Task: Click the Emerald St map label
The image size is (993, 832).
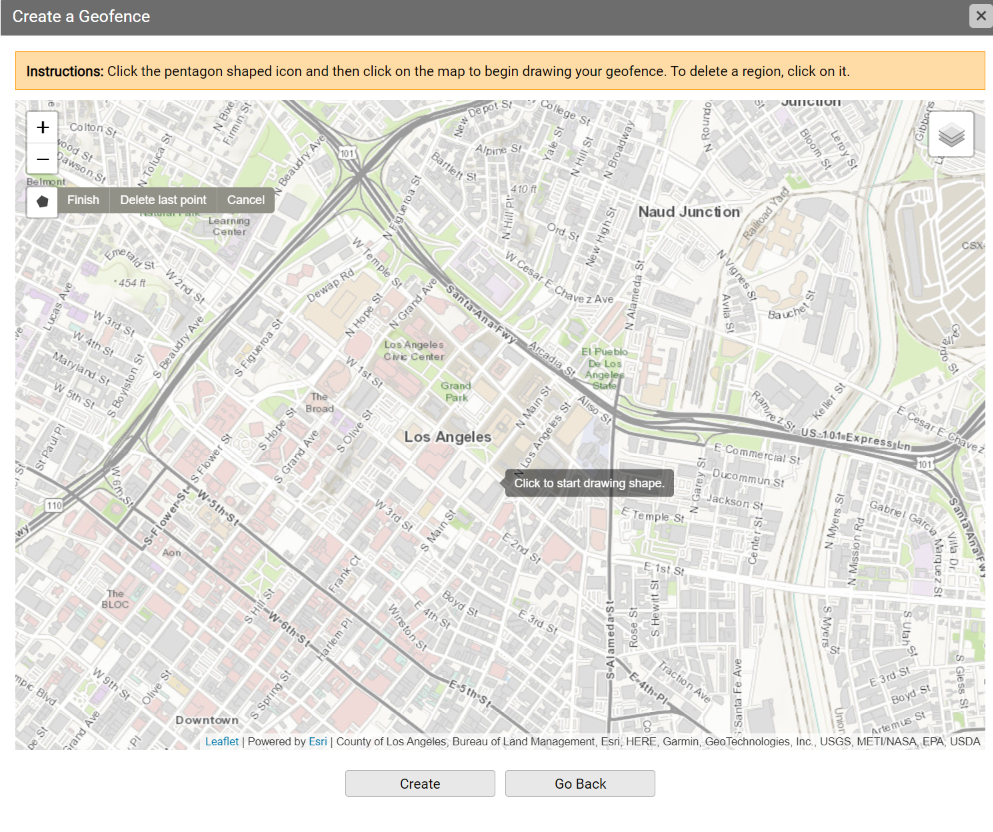Action: [x=130, y=258]
